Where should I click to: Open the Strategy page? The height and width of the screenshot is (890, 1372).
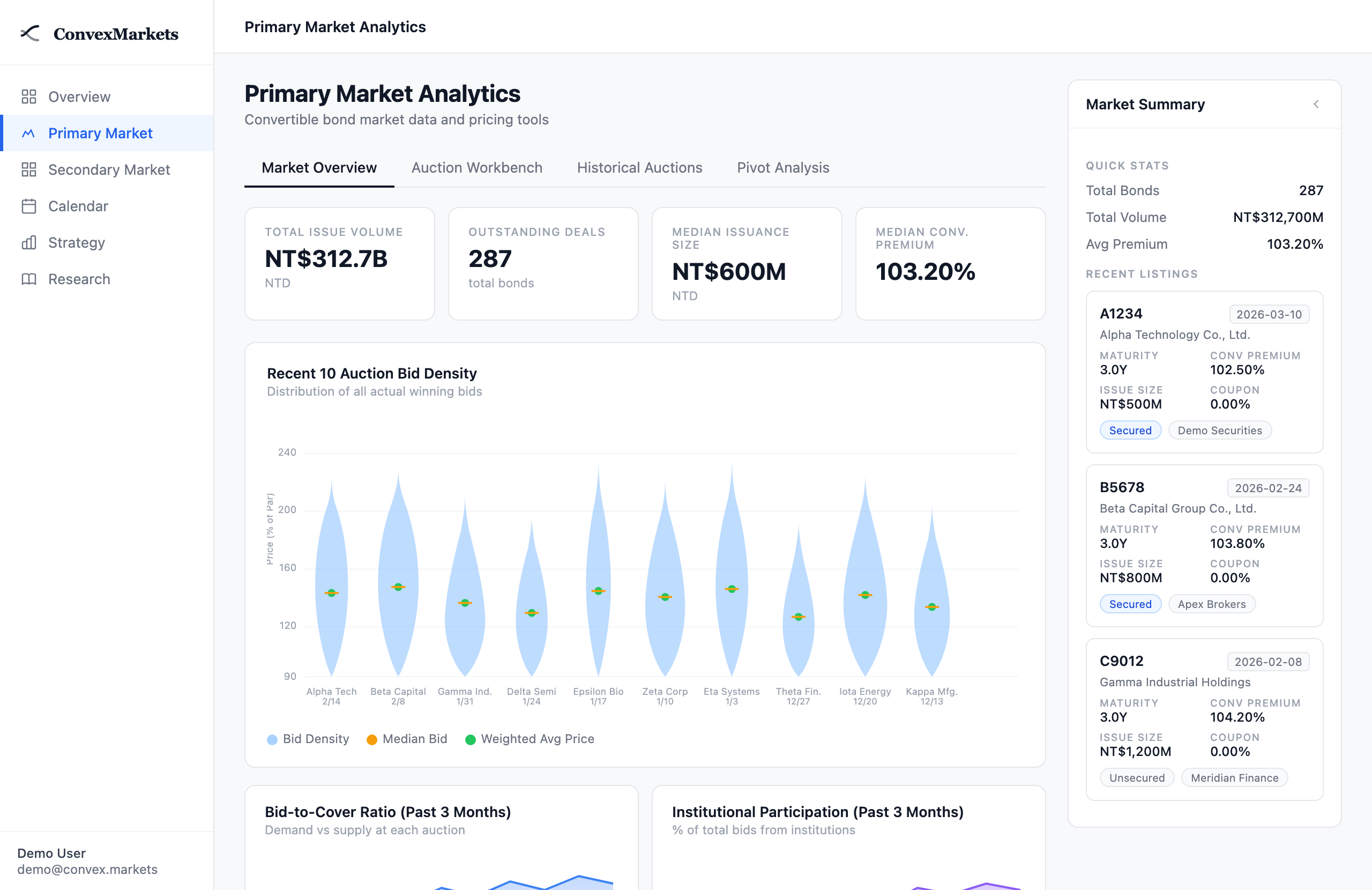pyautogui.click(x=107, y=242)
